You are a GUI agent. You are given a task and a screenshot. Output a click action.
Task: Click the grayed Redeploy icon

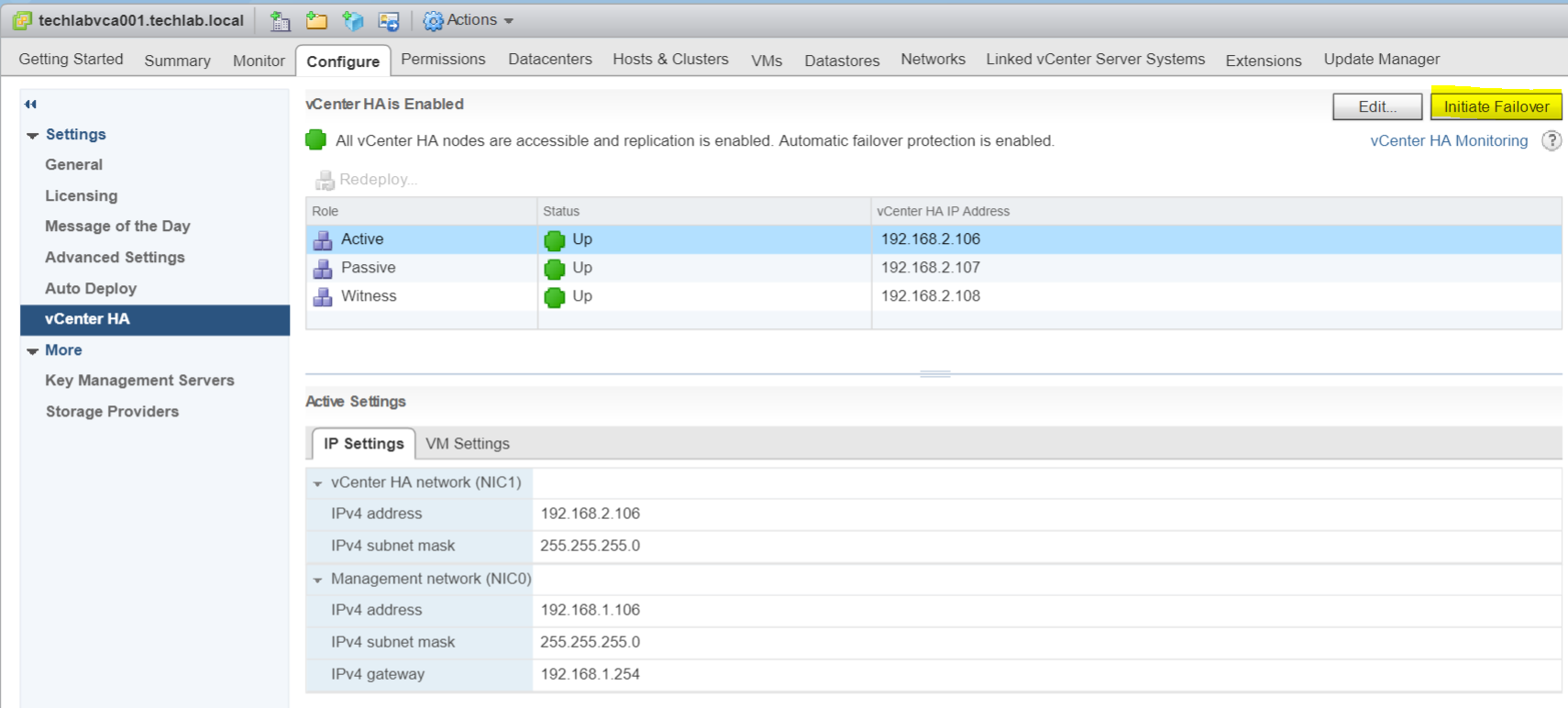pyautogui.click(x=325, y=180)
